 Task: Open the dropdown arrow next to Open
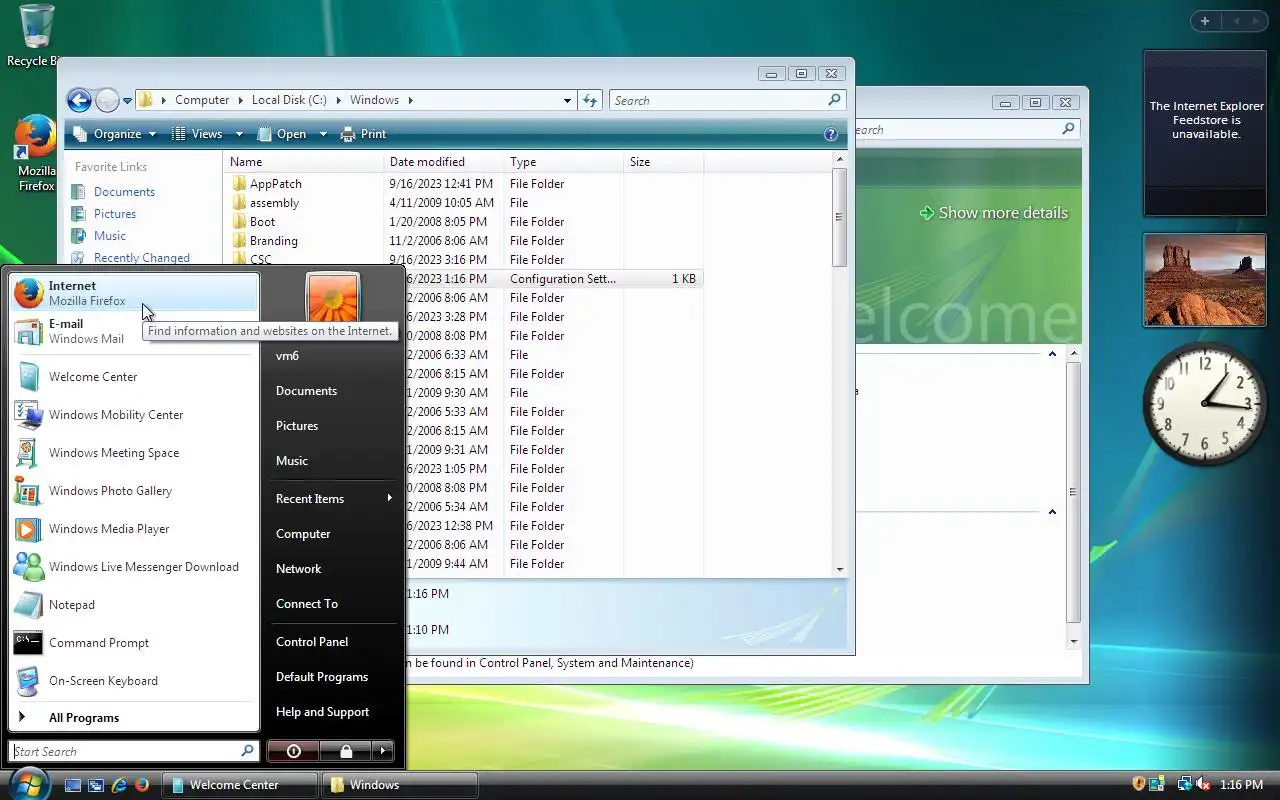click(x=323, y=134)
